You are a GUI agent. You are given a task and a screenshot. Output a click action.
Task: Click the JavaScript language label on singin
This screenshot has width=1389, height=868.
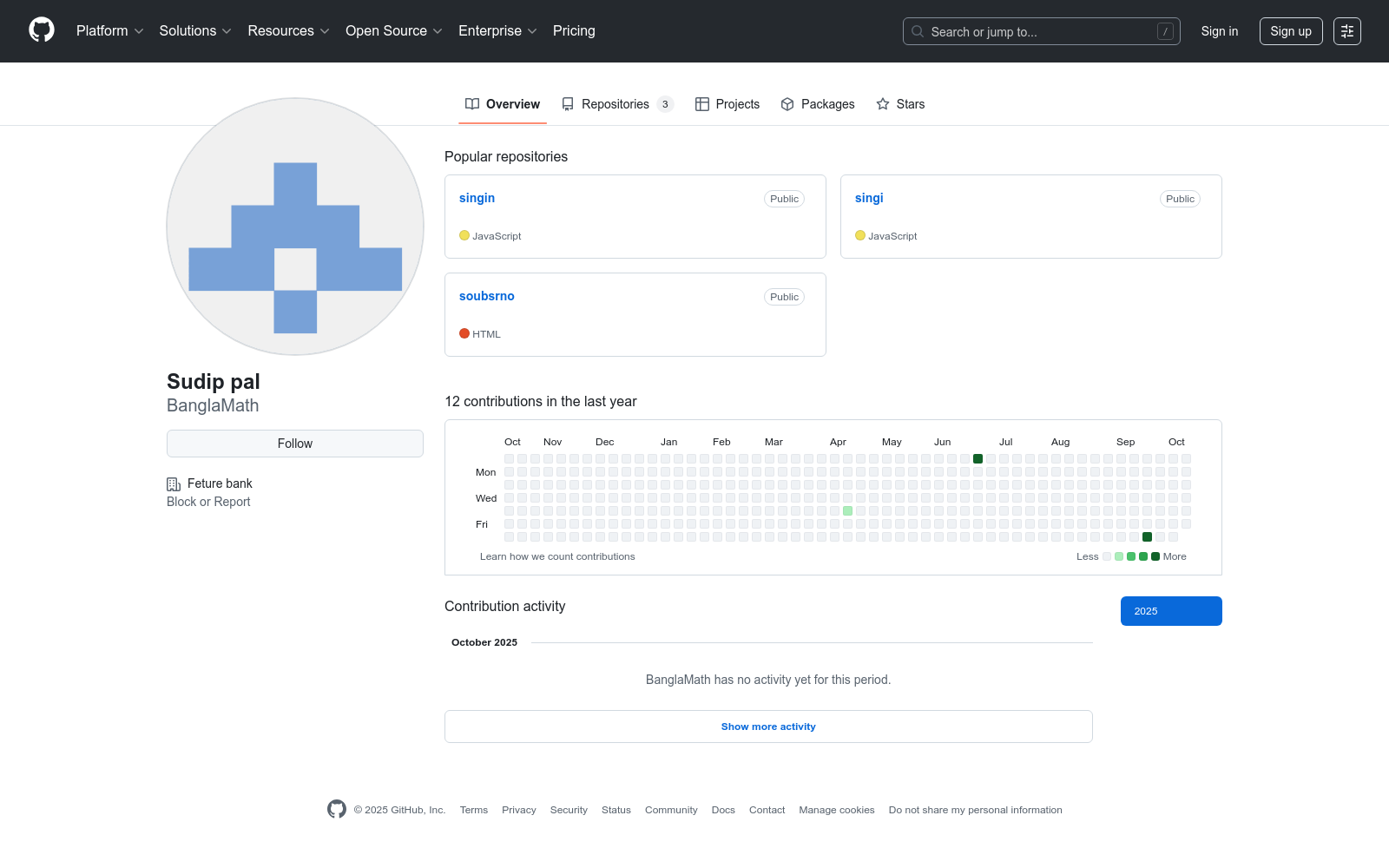tap(497, 236)
